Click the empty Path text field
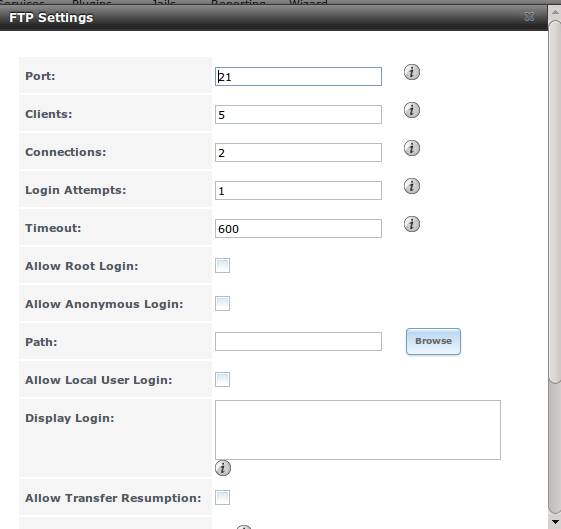This screenshot has width=561, height=529. (x=298, y=342)
